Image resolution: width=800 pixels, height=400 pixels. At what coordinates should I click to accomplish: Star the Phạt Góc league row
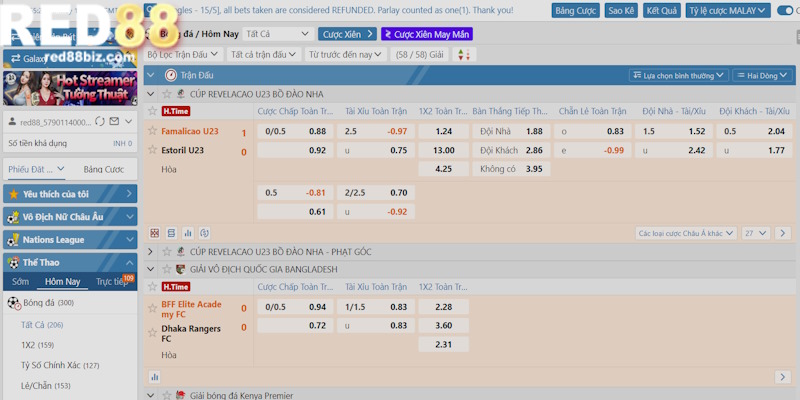pos(167,252)
